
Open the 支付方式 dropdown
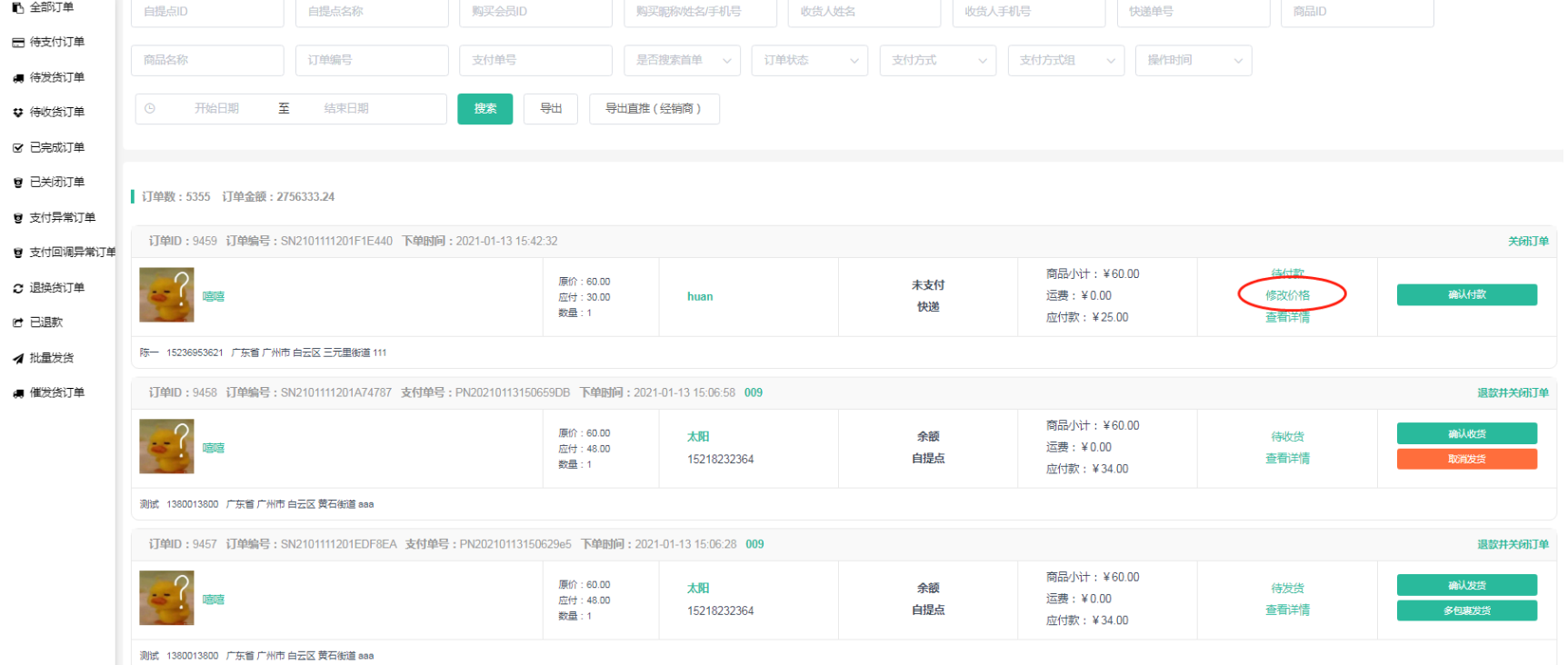938,60
